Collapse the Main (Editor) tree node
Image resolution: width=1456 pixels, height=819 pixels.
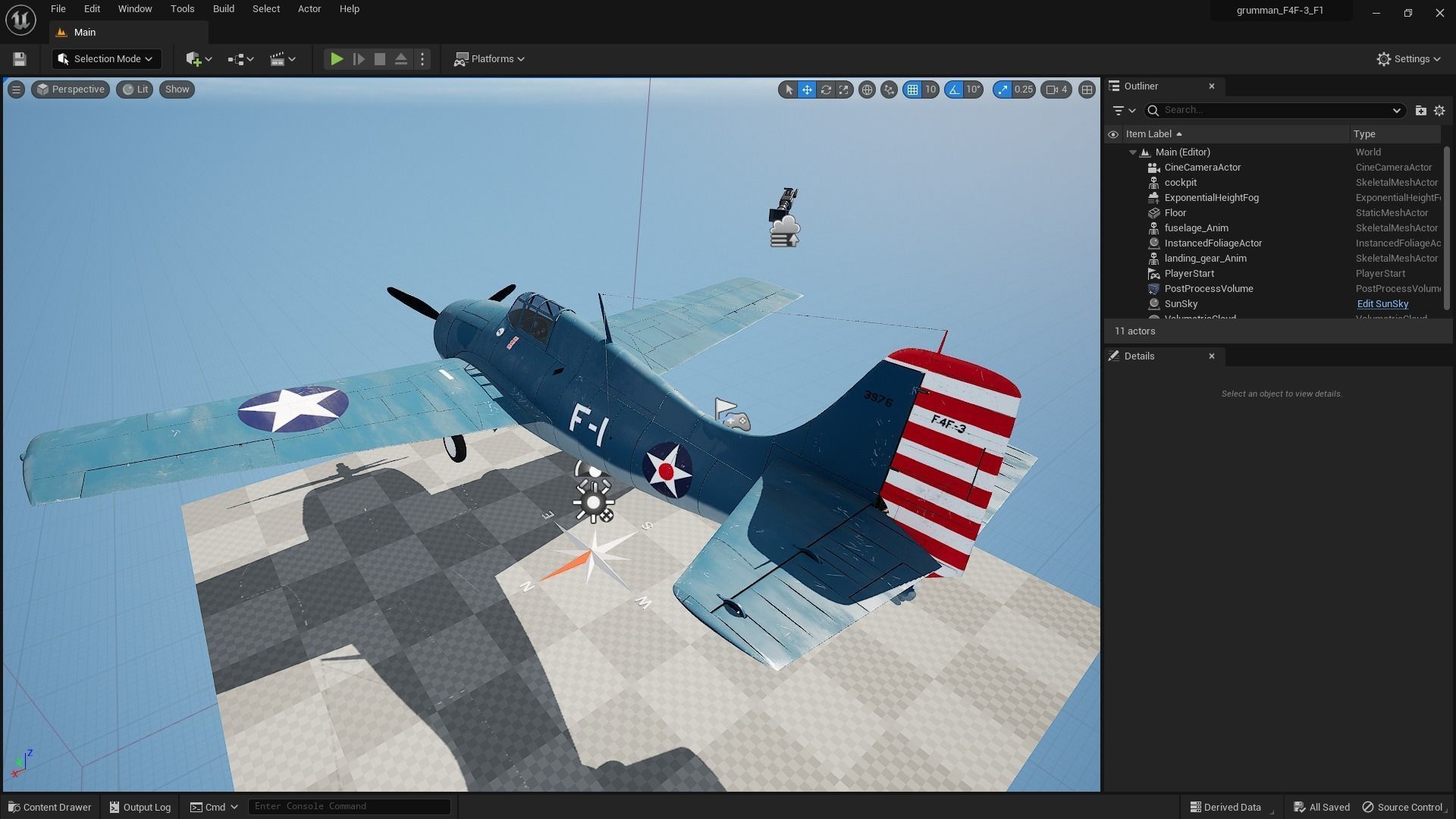[1133, 152]
